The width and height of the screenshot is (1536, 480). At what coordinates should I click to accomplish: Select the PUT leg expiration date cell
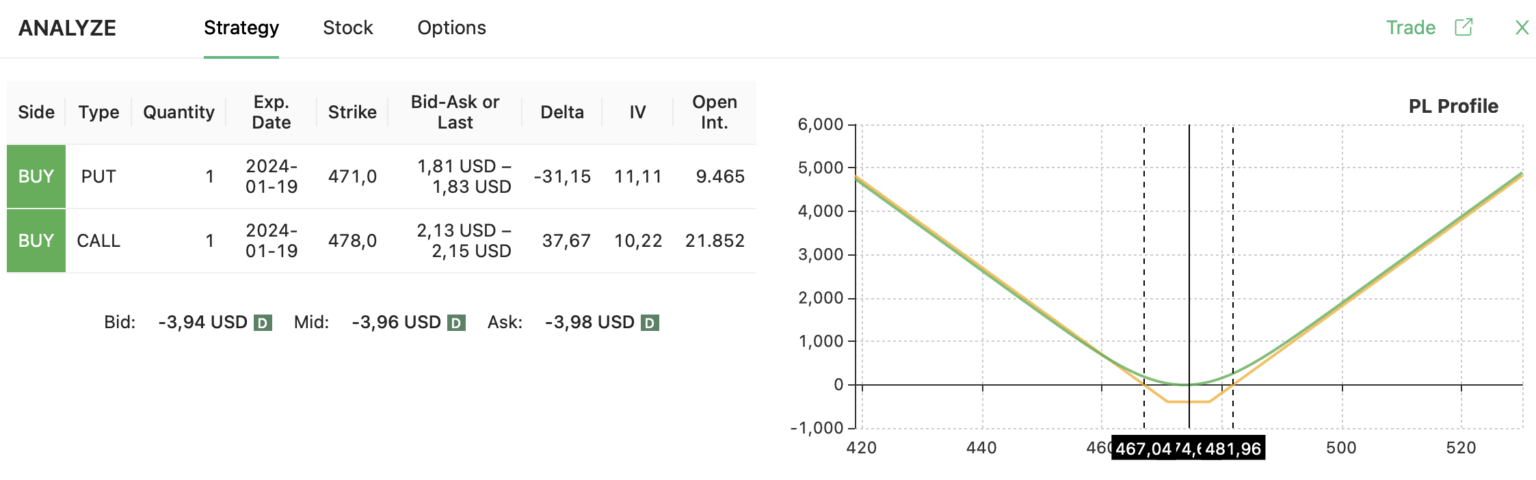[x=271, y=177]
